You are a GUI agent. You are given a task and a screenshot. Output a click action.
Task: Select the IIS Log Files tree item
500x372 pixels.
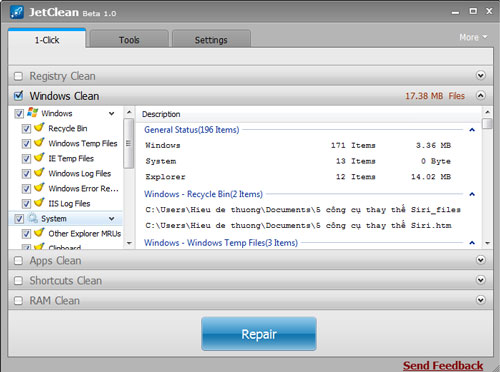69,204
